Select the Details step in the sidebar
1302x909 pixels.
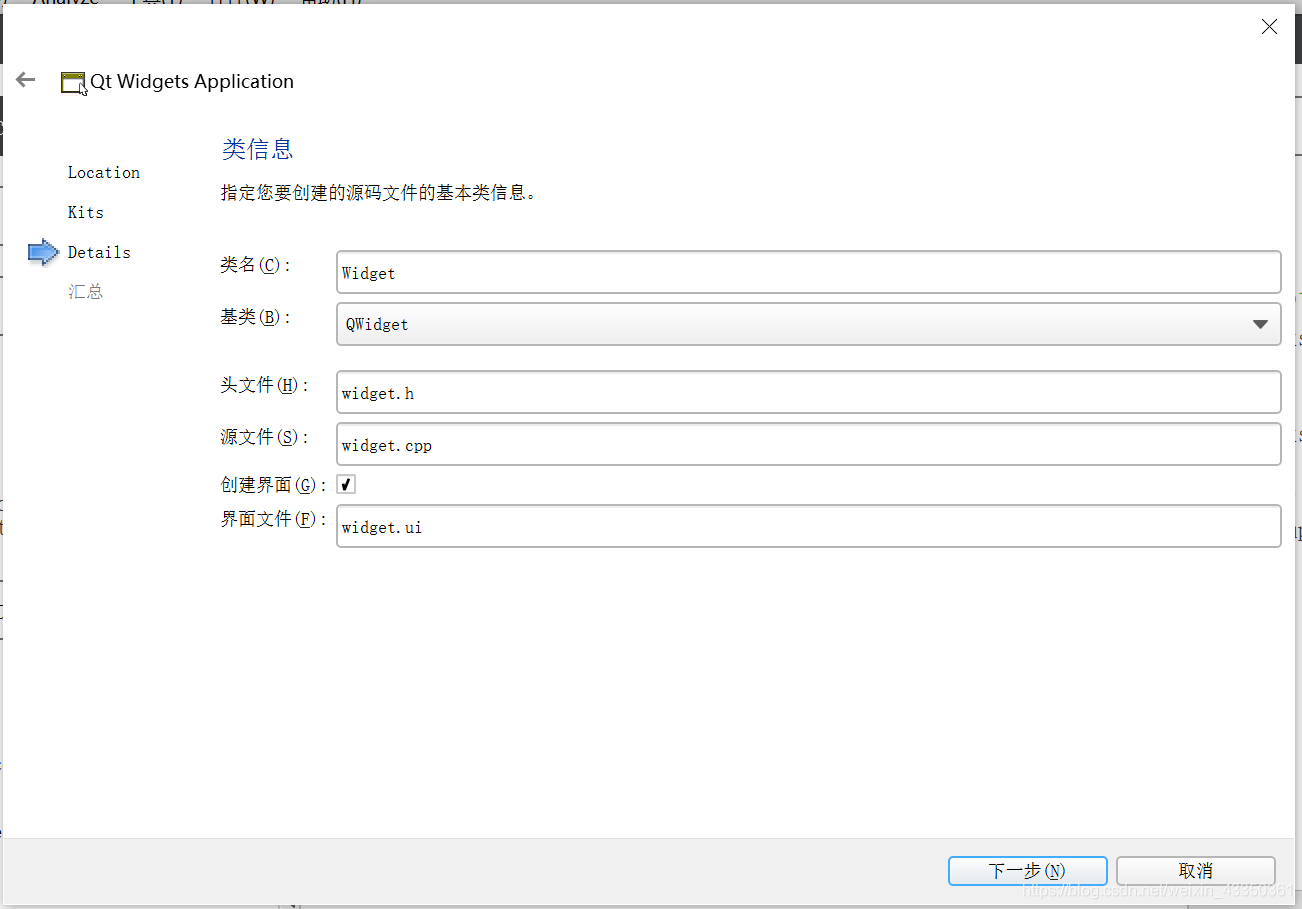pyautogui.click(x=99, y=252)
